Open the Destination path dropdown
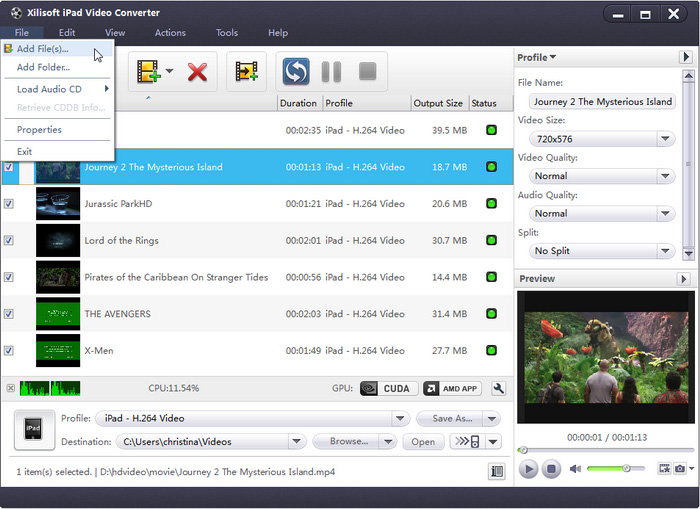This screenshot has width=700, height=509. pos(296,441)
